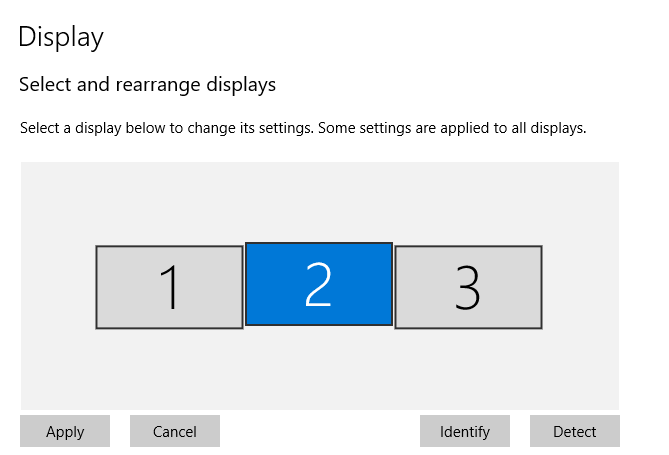Select display 1 monitor box

click(x=169, y=287)
